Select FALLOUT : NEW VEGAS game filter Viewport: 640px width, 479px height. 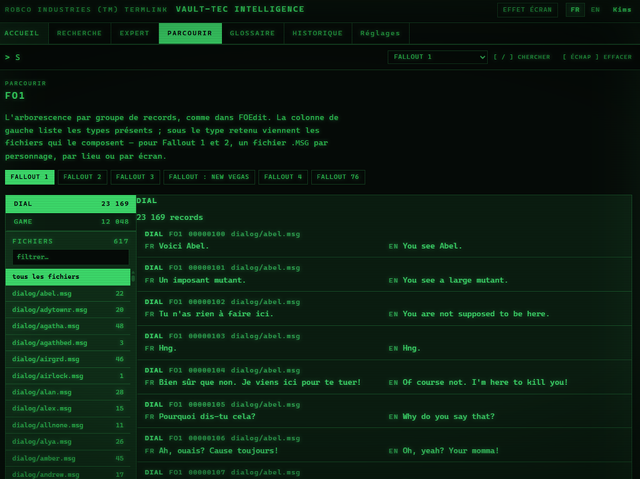(209, 177)
